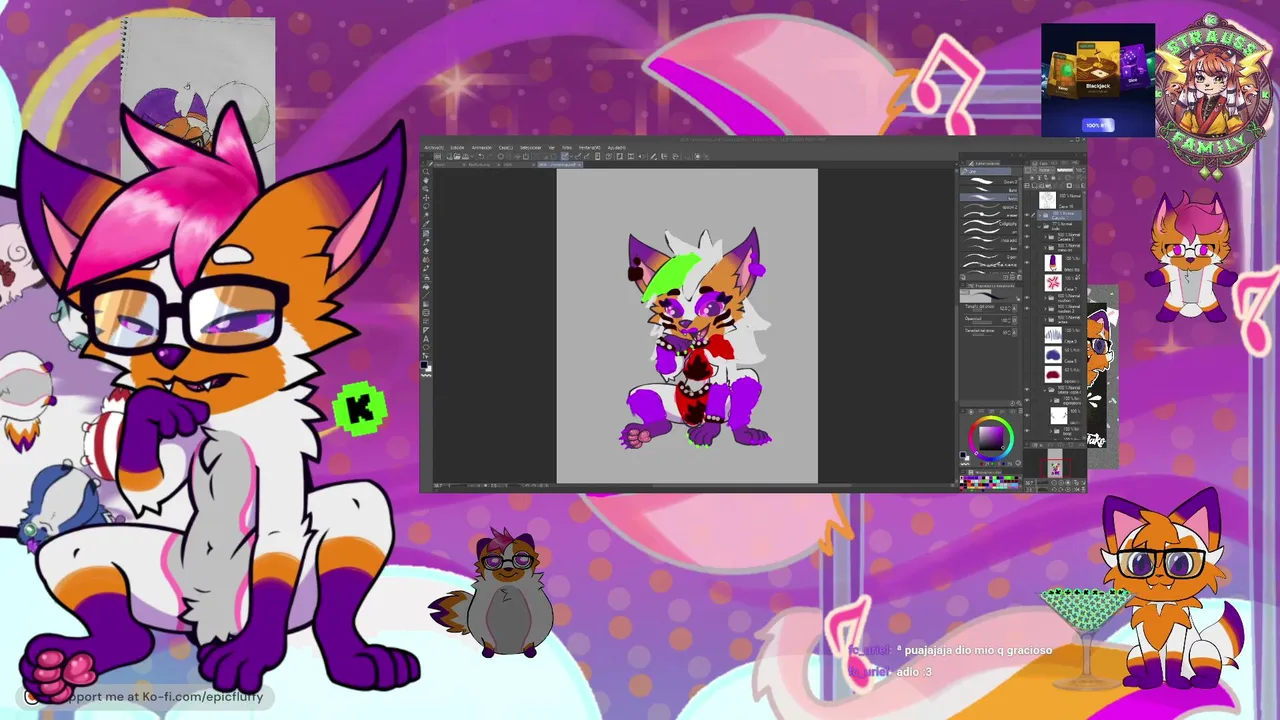Hide the expresiones folder layer
Screen dimensions: 1280x720
1028,399
